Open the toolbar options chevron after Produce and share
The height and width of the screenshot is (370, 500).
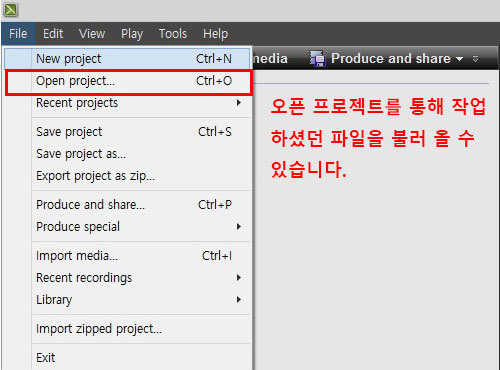pos(476,59)
